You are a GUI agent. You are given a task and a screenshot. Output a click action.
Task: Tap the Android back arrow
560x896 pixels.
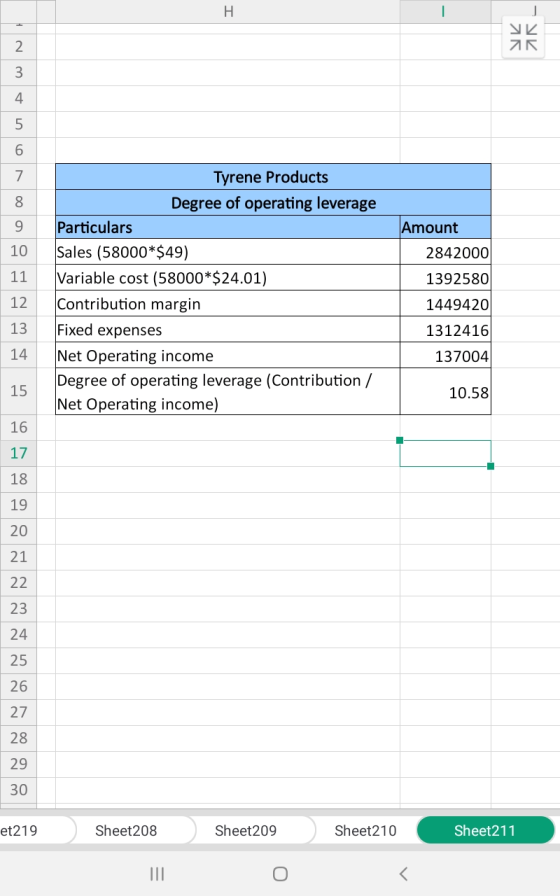[403, 874]
